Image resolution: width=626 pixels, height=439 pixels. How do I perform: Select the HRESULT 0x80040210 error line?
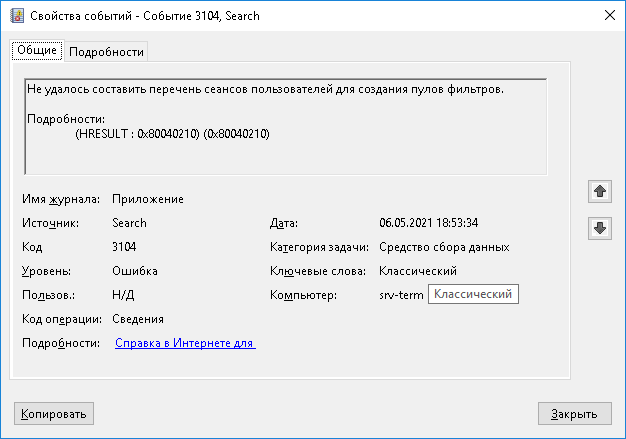pyautogui.click(x=172, y=134)
